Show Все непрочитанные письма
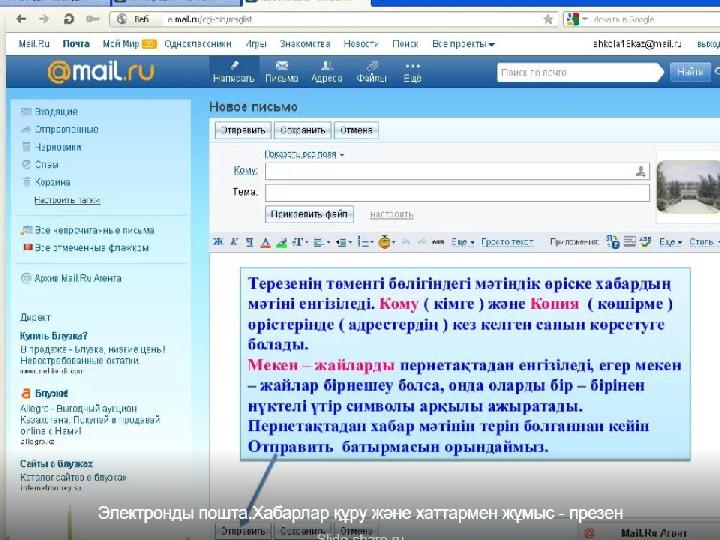Image resolution: width=720 pixels, height=540 pixels. (x=95, y=230)
